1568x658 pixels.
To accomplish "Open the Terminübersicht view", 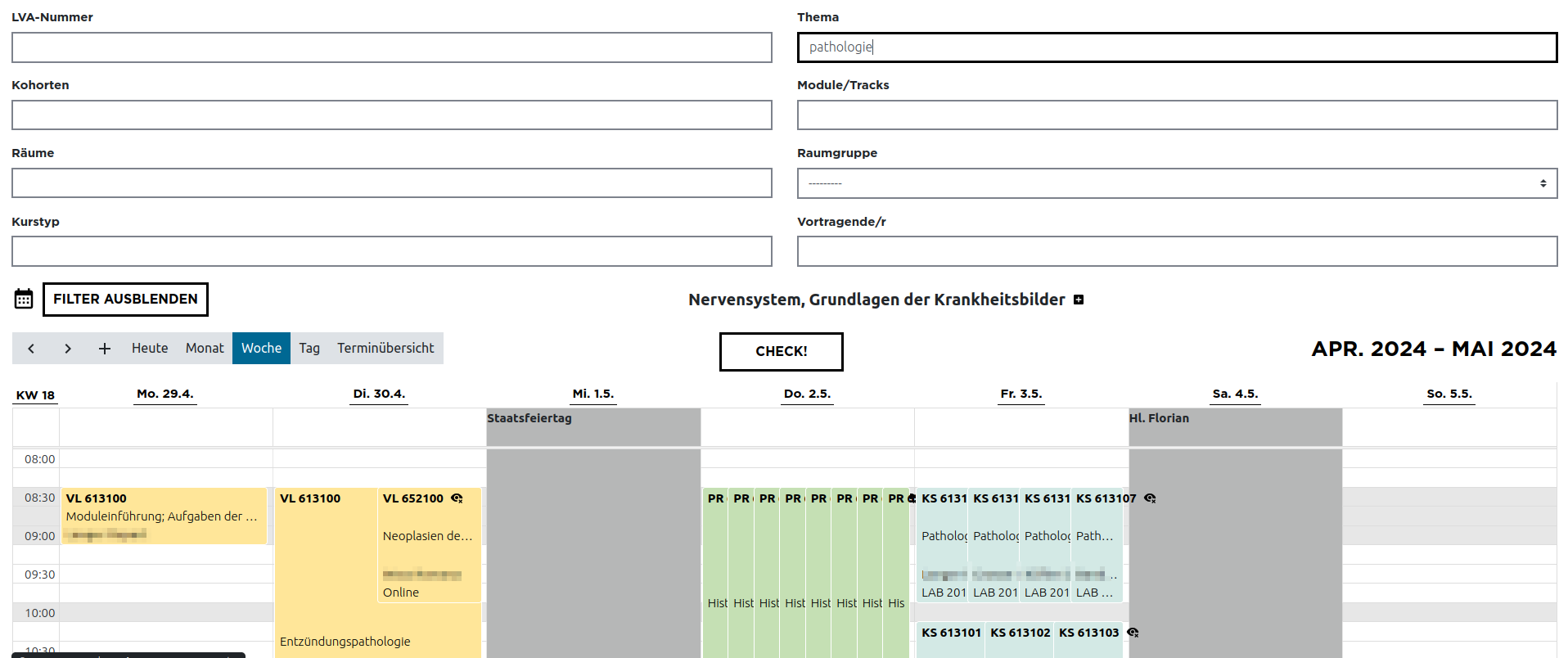I will [x=385, y=349].
